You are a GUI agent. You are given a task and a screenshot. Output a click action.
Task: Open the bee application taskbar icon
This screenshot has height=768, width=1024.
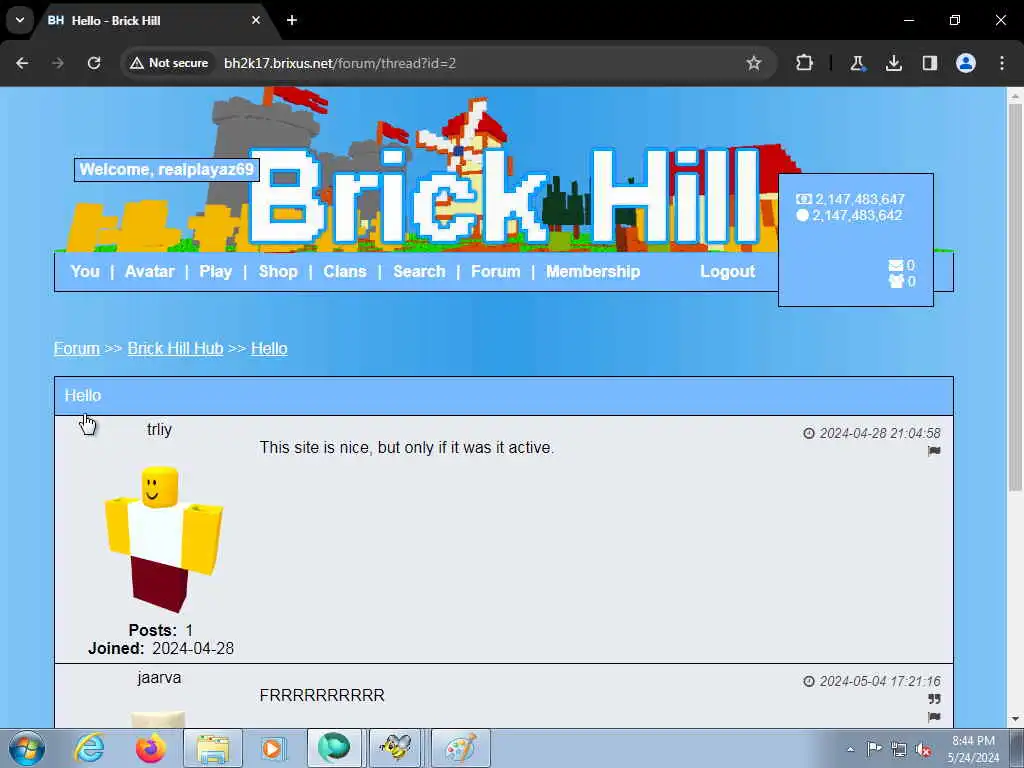pos(395,748)
